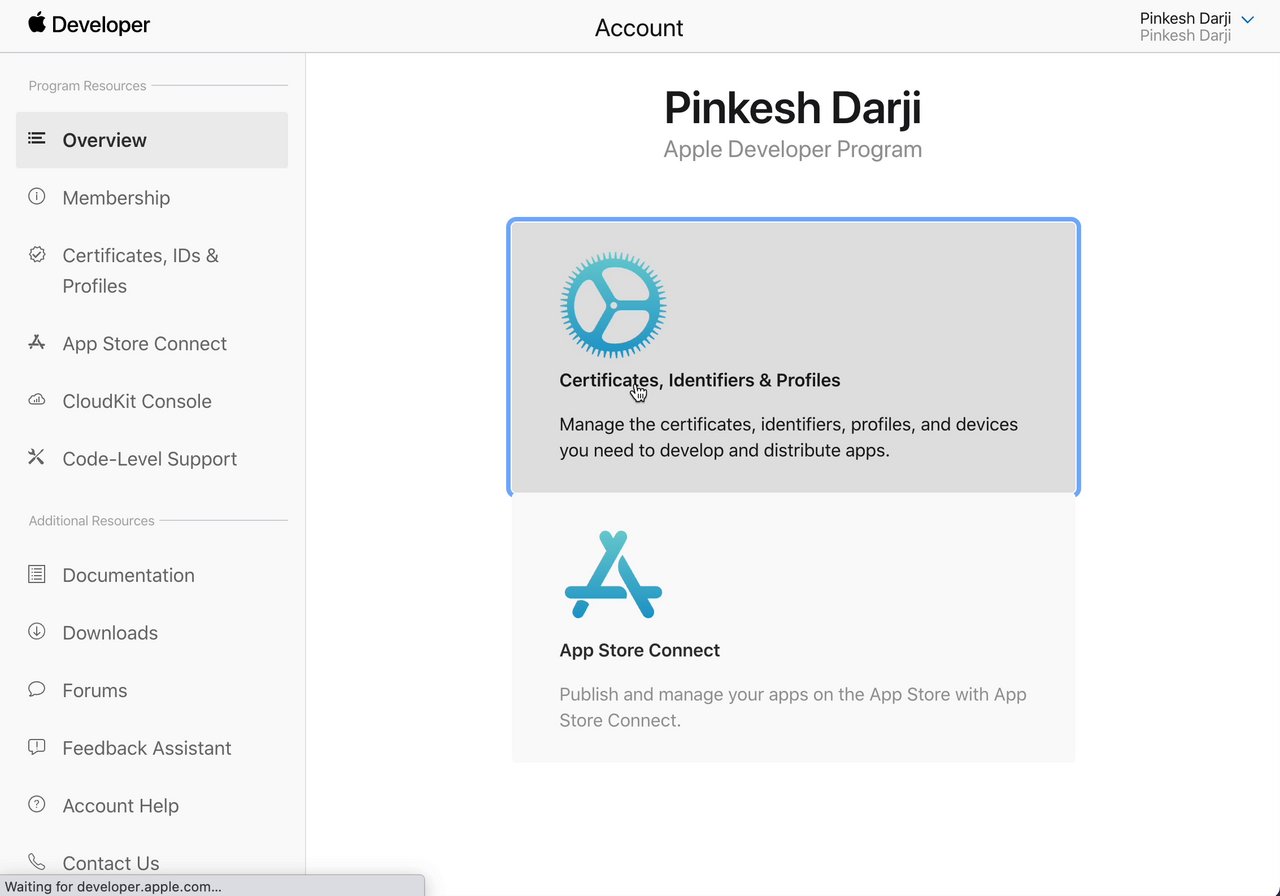Click the Contact Us link

[111, 863]
